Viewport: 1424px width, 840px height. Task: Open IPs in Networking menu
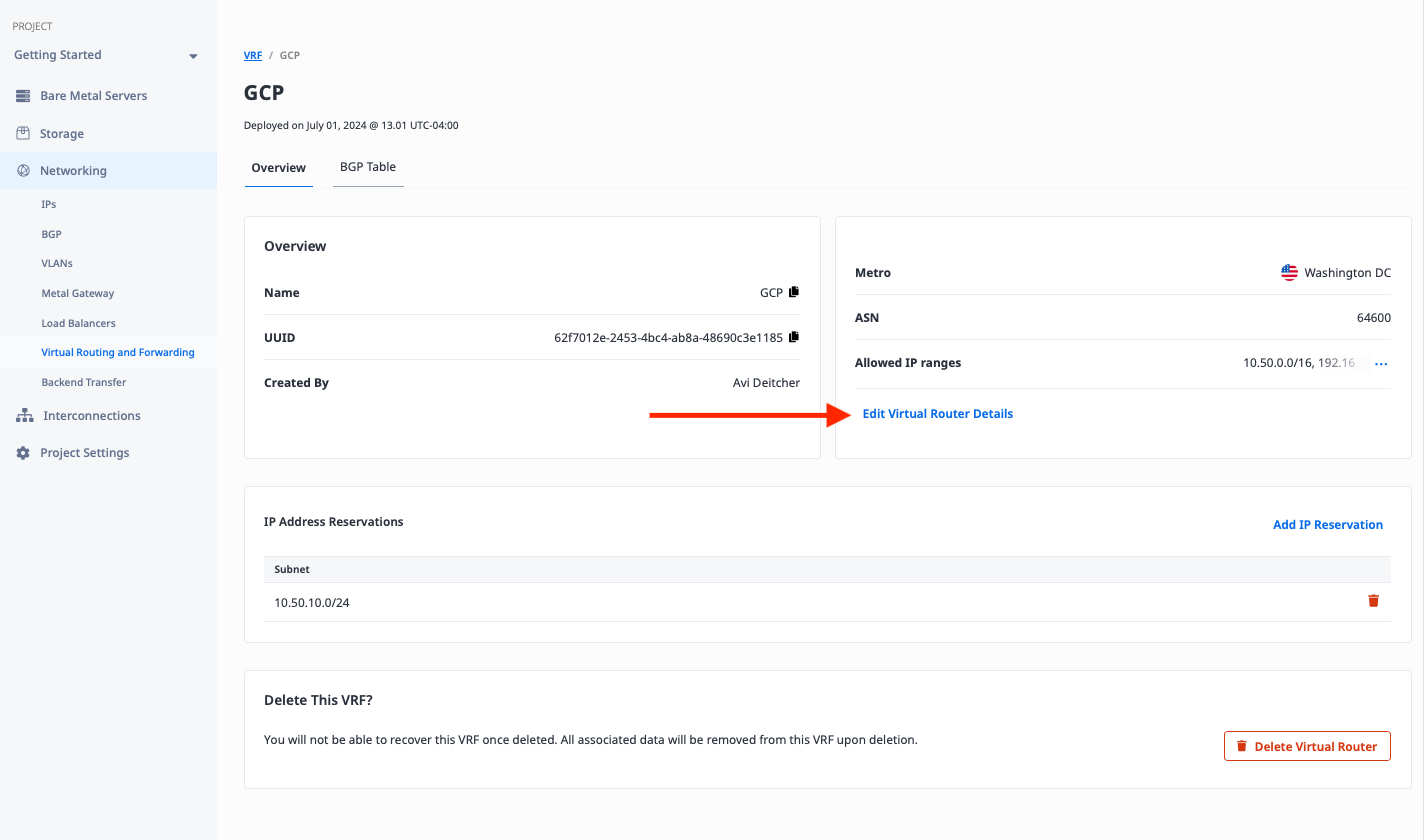tap(49, 204)
